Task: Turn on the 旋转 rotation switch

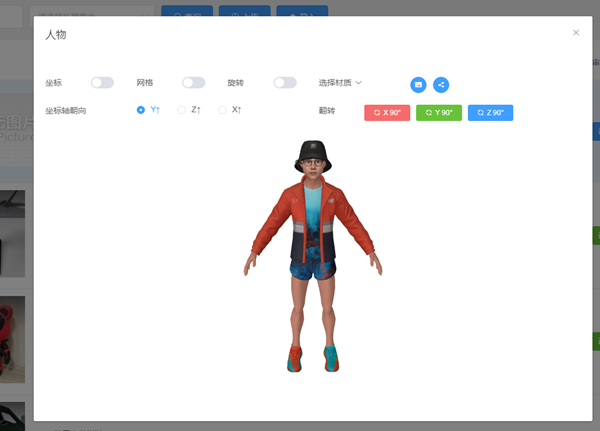Action: point(284,83)
